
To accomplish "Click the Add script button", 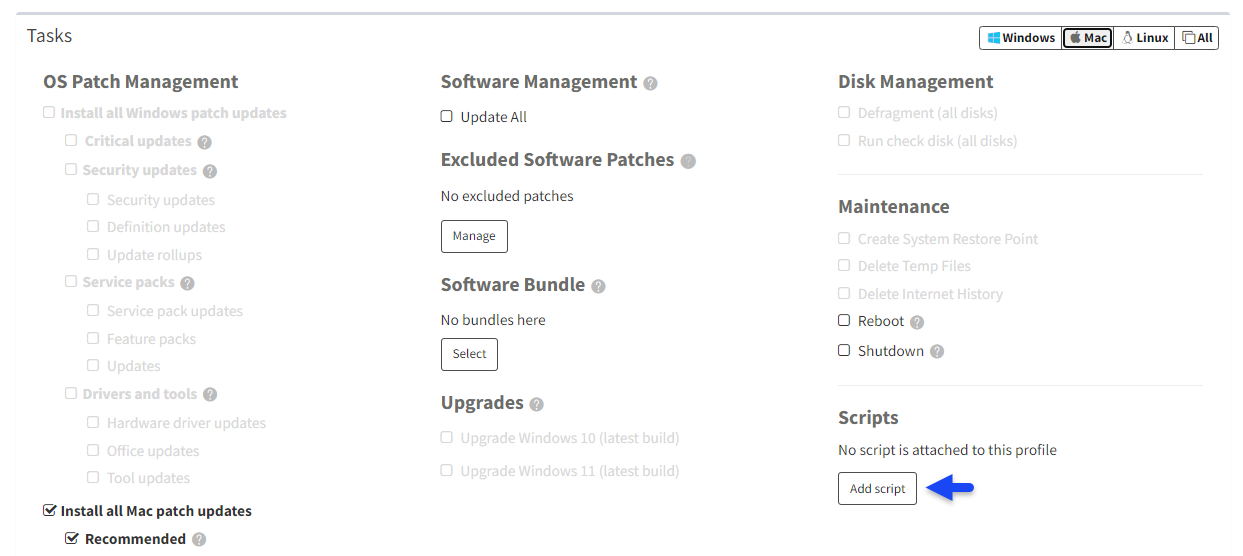I will 877,488.
